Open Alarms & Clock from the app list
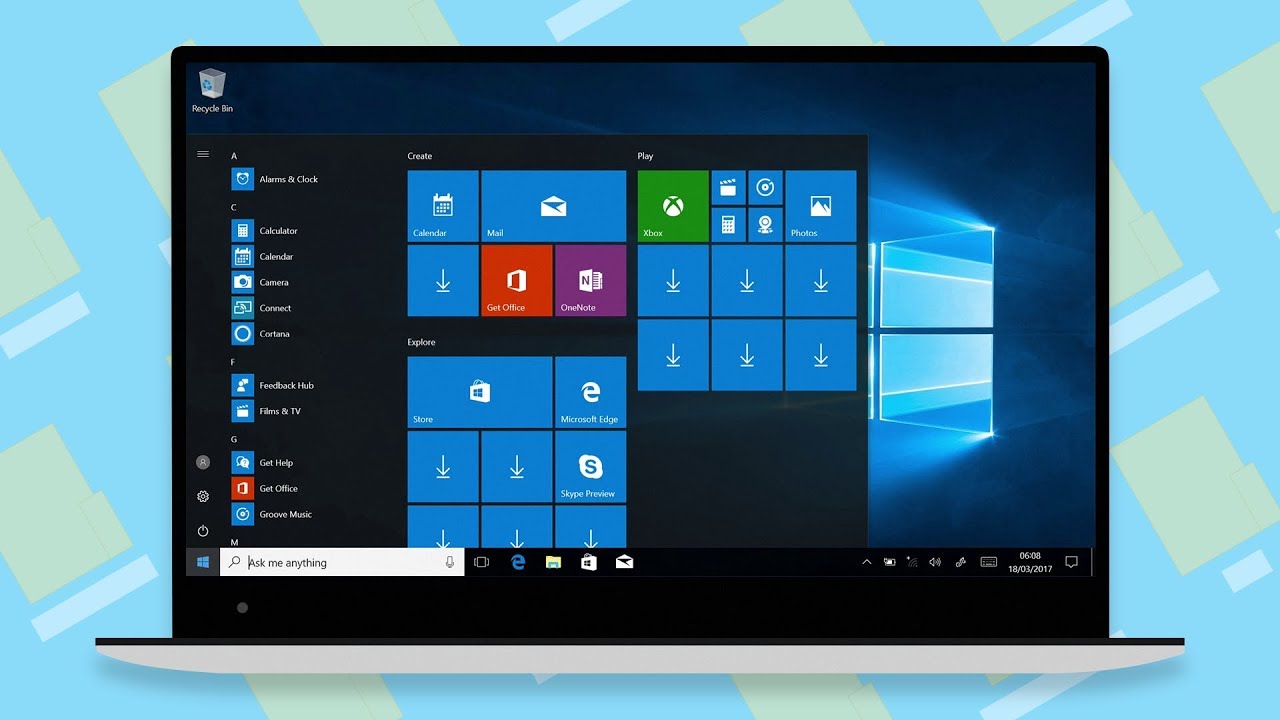Image resolution: width=1280 pixels, height=720 pixels. pyautogui.click(x=275, y=179)
